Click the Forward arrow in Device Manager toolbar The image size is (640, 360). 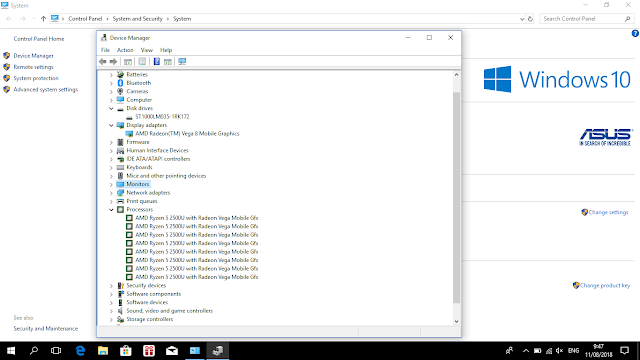(113, 62)
